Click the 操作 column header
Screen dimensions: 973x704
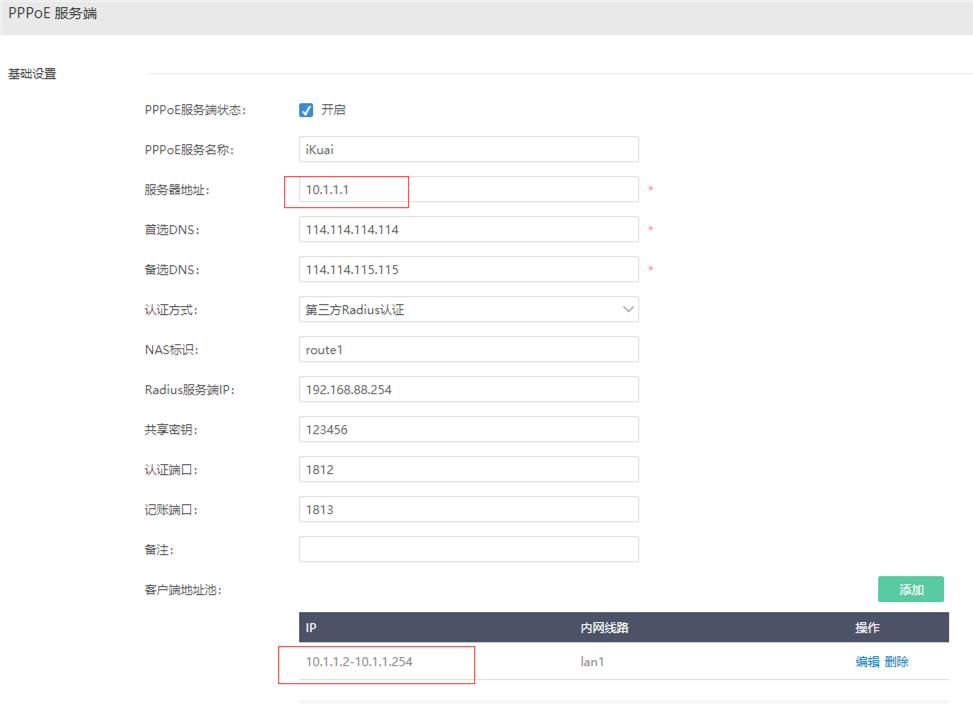(x=867, y=628)
